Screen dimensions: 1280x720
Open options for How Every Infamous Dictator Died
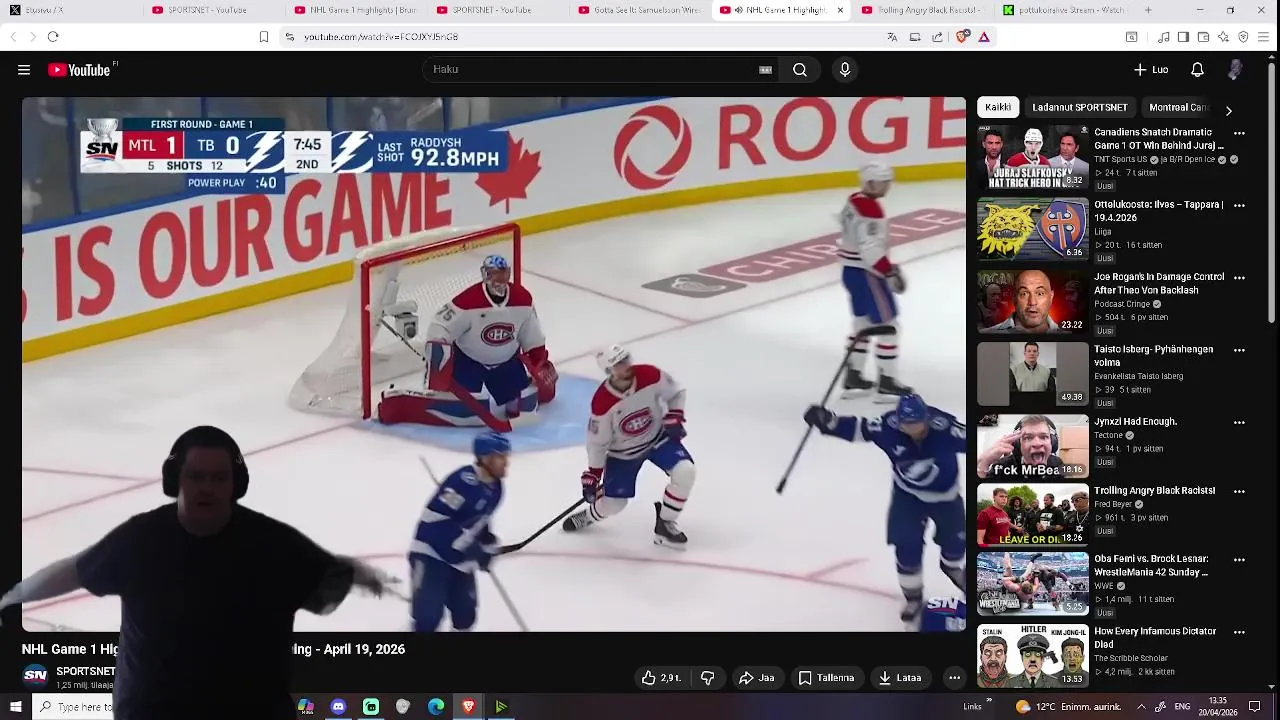[1240, 633]
